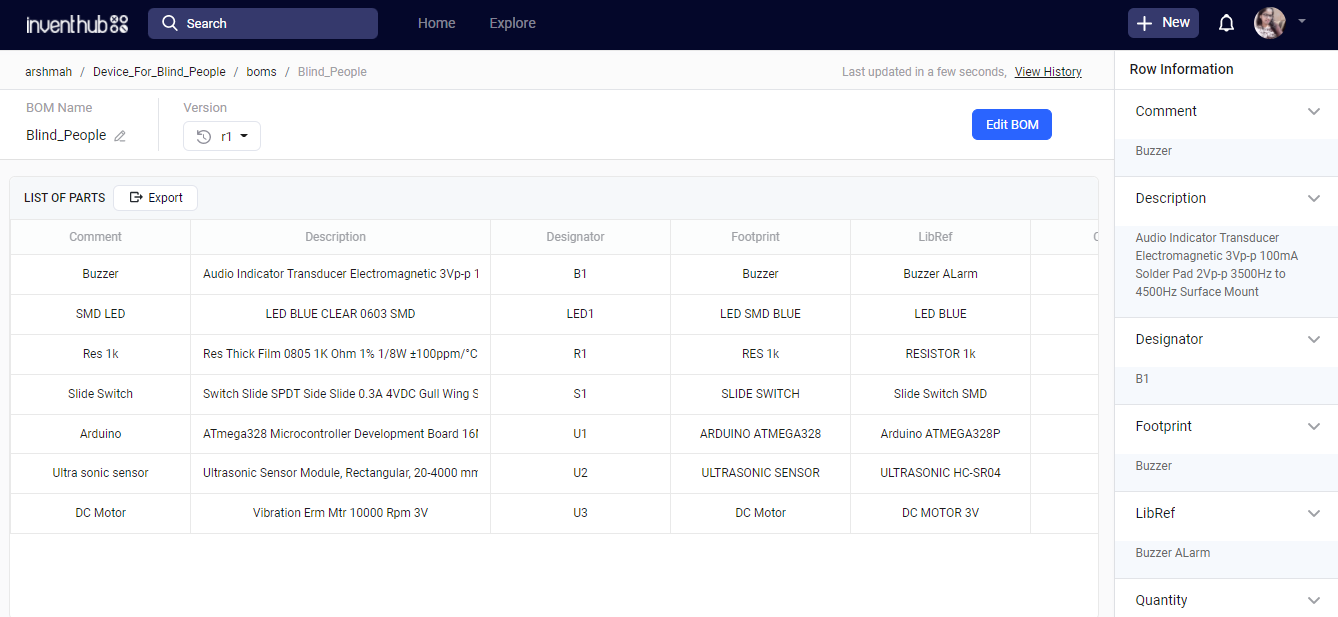Click designator B1 in the table
Image resolution: width=1338 pixels, height=617 pixels.
pyautogui.click(x=580, y=274)
